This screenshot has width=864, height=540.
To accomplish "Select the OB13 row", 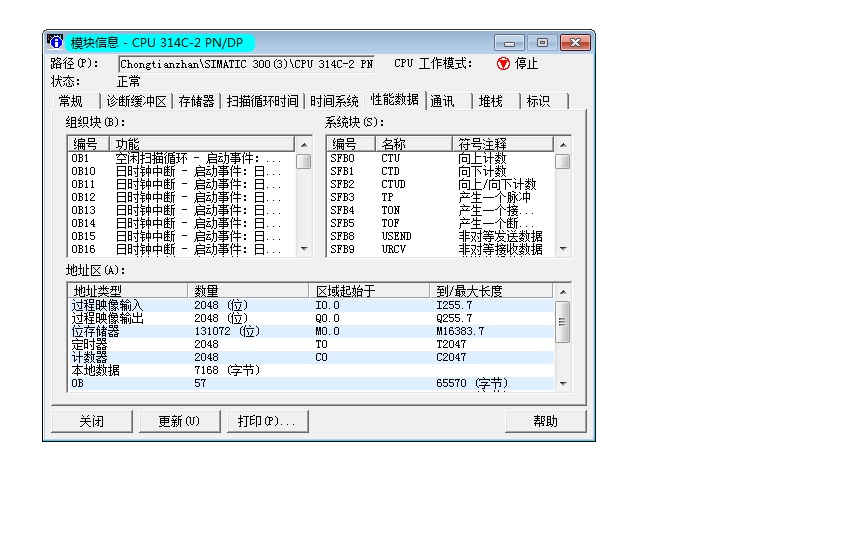I will click(181, 210).
